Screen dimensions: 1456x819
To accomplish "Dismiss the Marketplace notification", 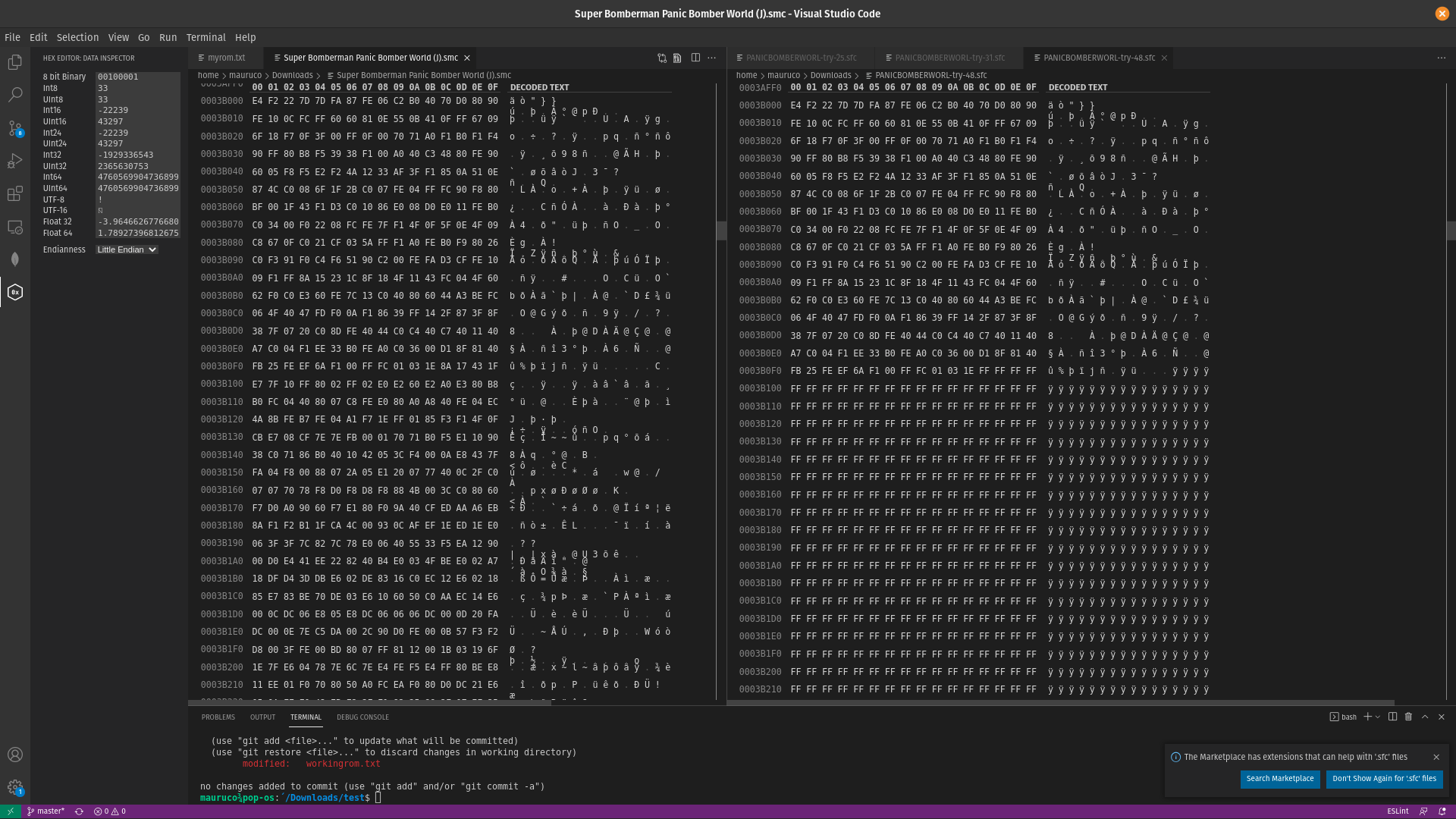I will tap(1436, 757).
